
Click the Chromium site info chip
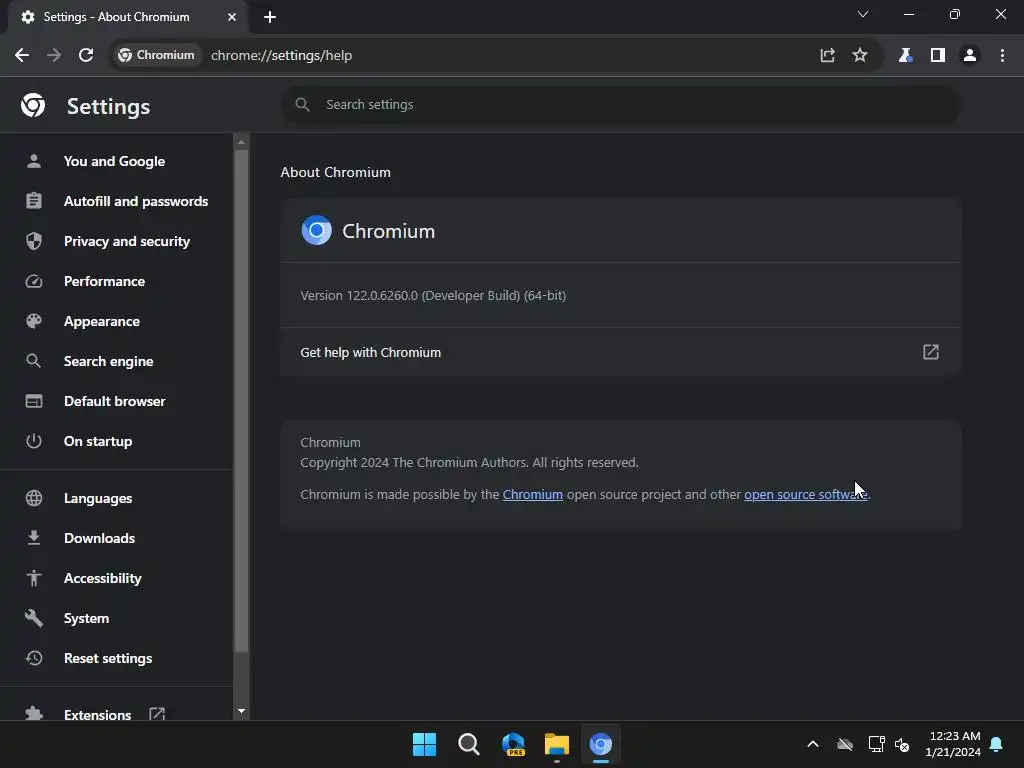(157, 56)
